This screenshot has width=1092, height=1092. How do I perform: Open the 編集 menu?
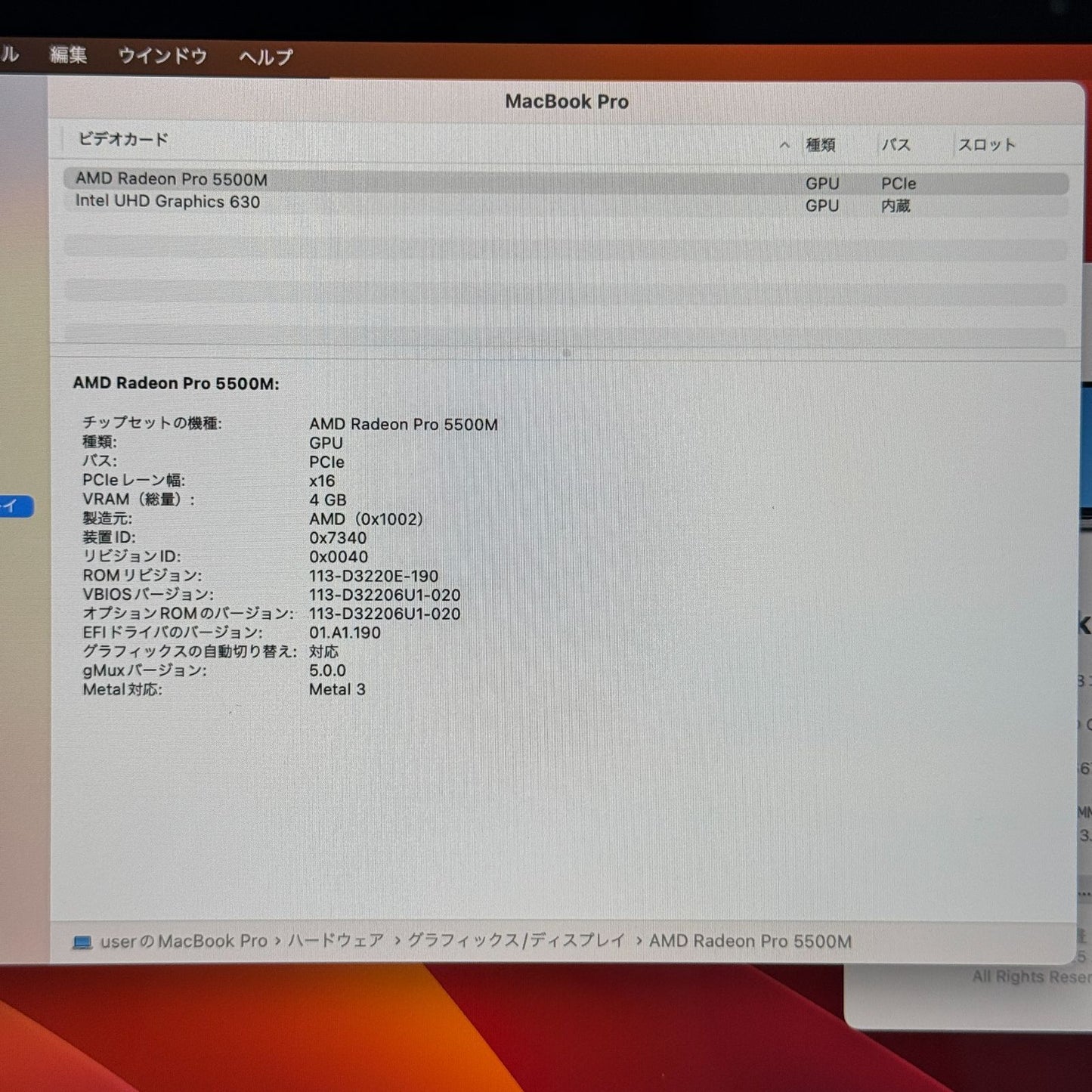(x=68, y=55)
